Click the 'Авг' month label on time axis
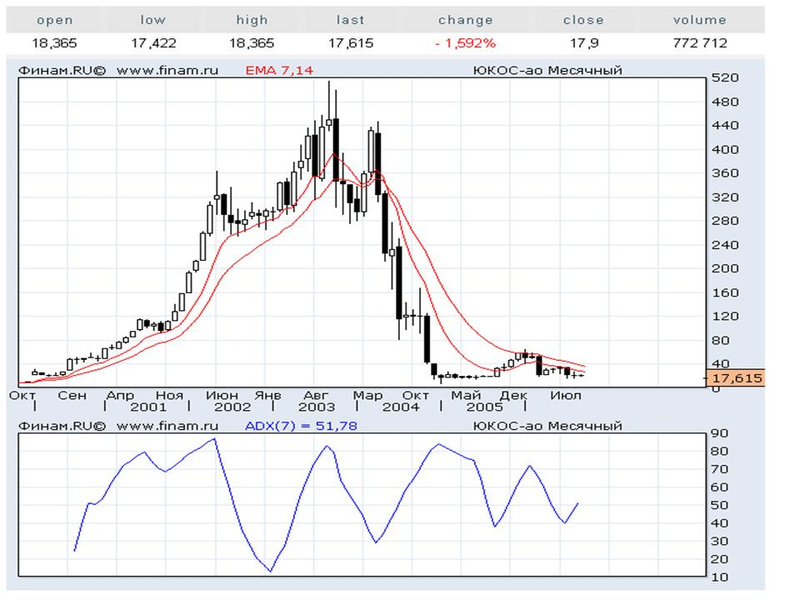The width and height of the screenshot is (800, 600). [316, 395]
